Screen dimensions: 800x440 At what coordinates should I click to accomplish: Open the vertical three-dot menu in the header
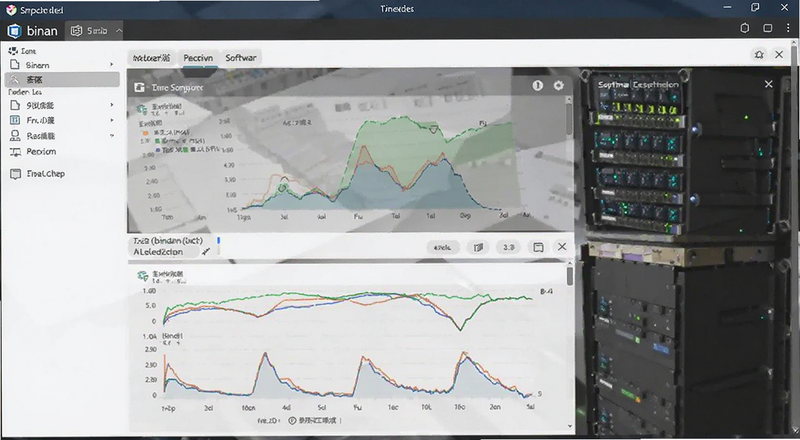(x=788, y=28)
